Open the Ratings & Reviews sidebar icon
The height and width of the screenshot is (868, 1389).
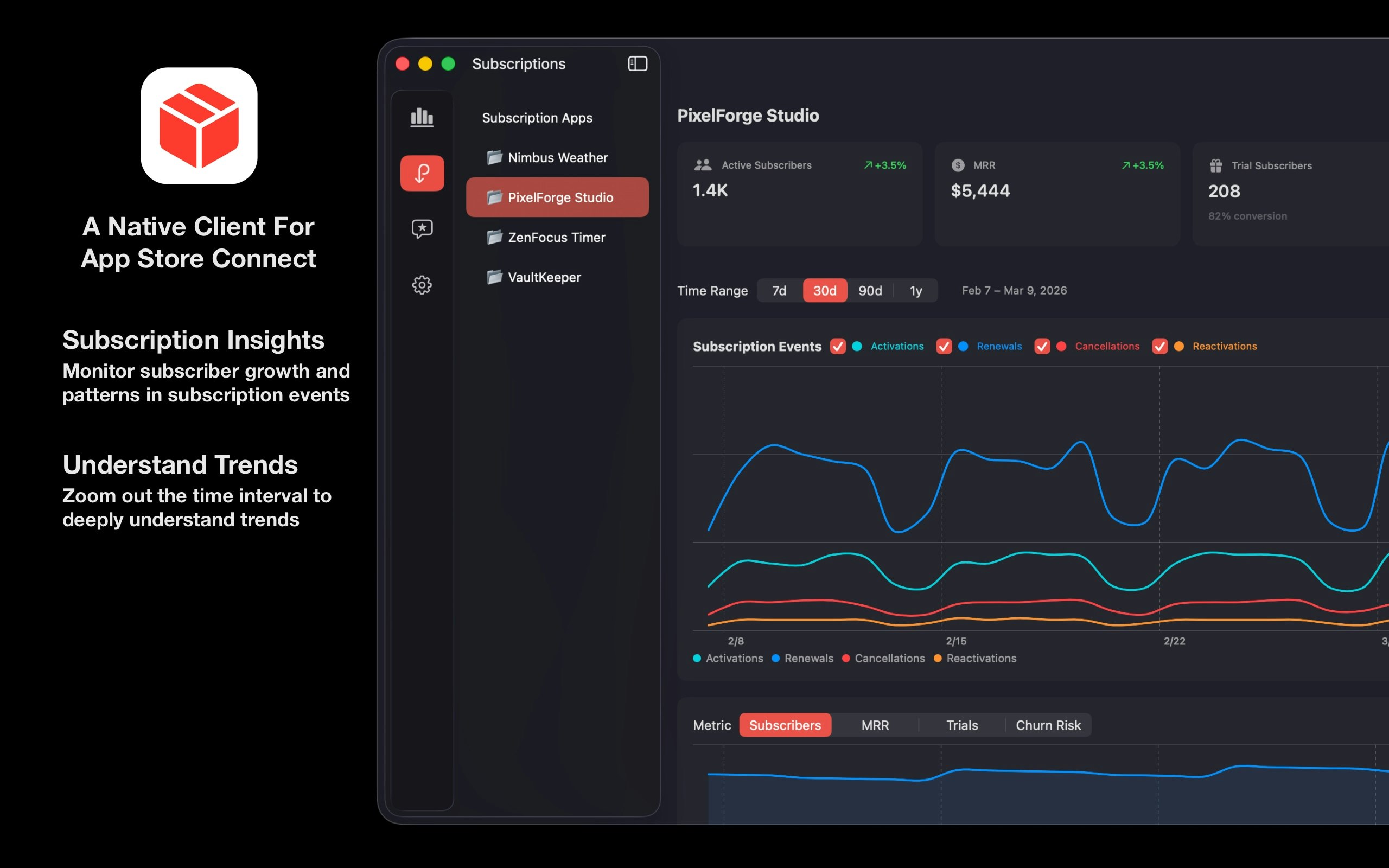422,229
